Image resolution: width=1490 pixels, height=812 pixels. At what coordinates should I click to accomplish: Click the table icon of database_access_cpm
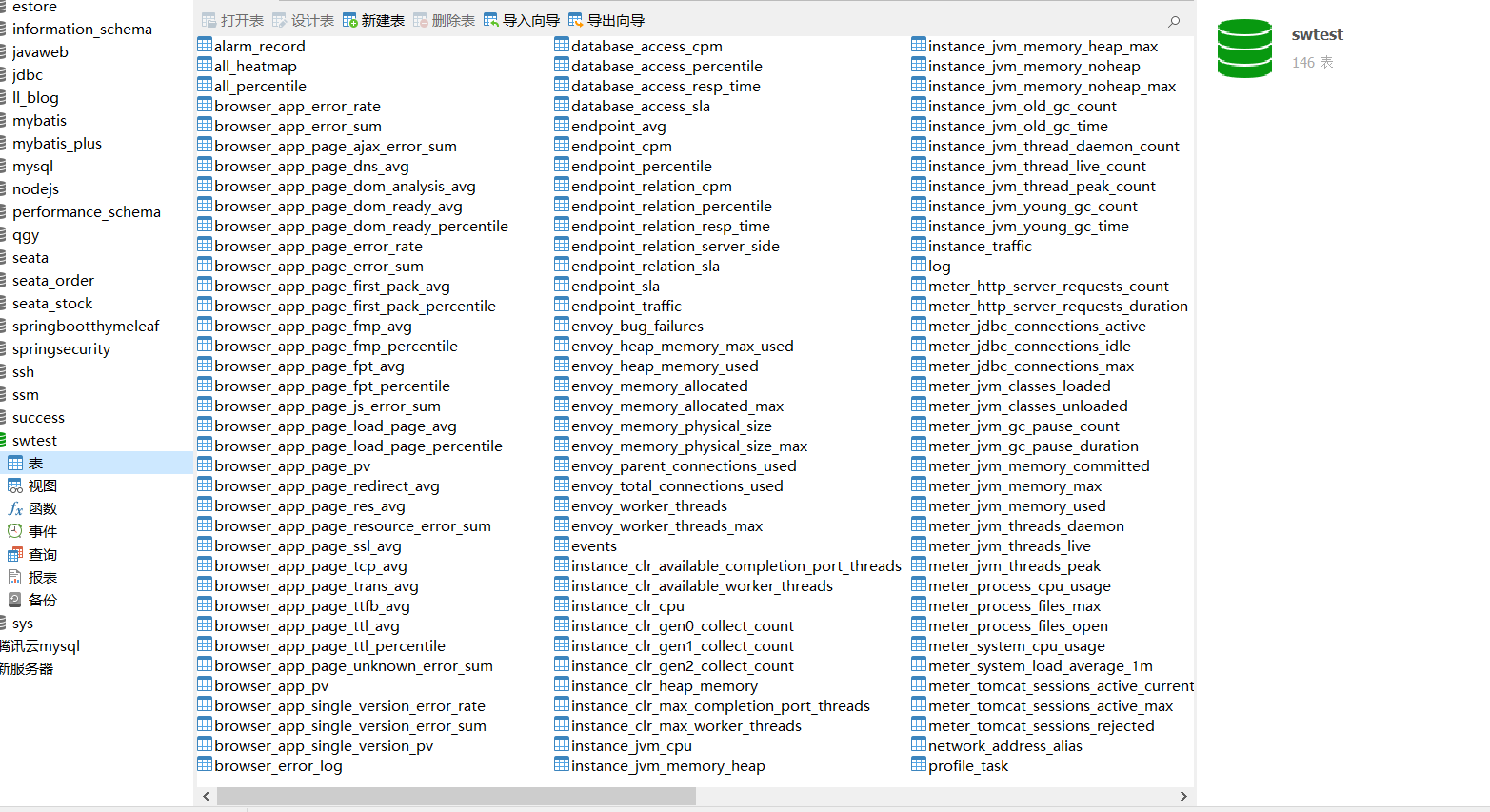(562, 45)
